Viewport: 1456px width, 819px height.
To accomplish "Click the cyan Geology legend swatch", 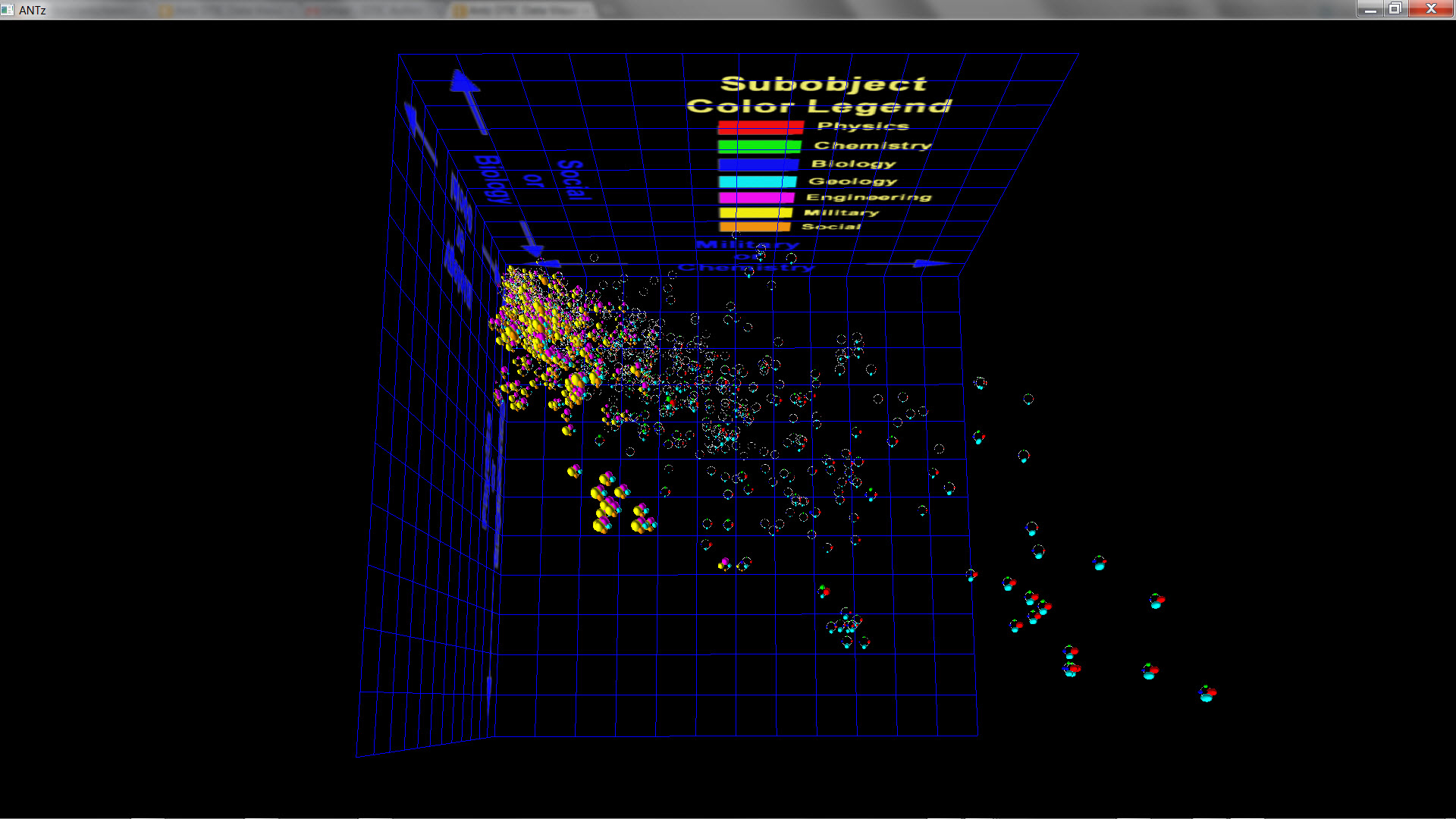I will pos(758,182).
